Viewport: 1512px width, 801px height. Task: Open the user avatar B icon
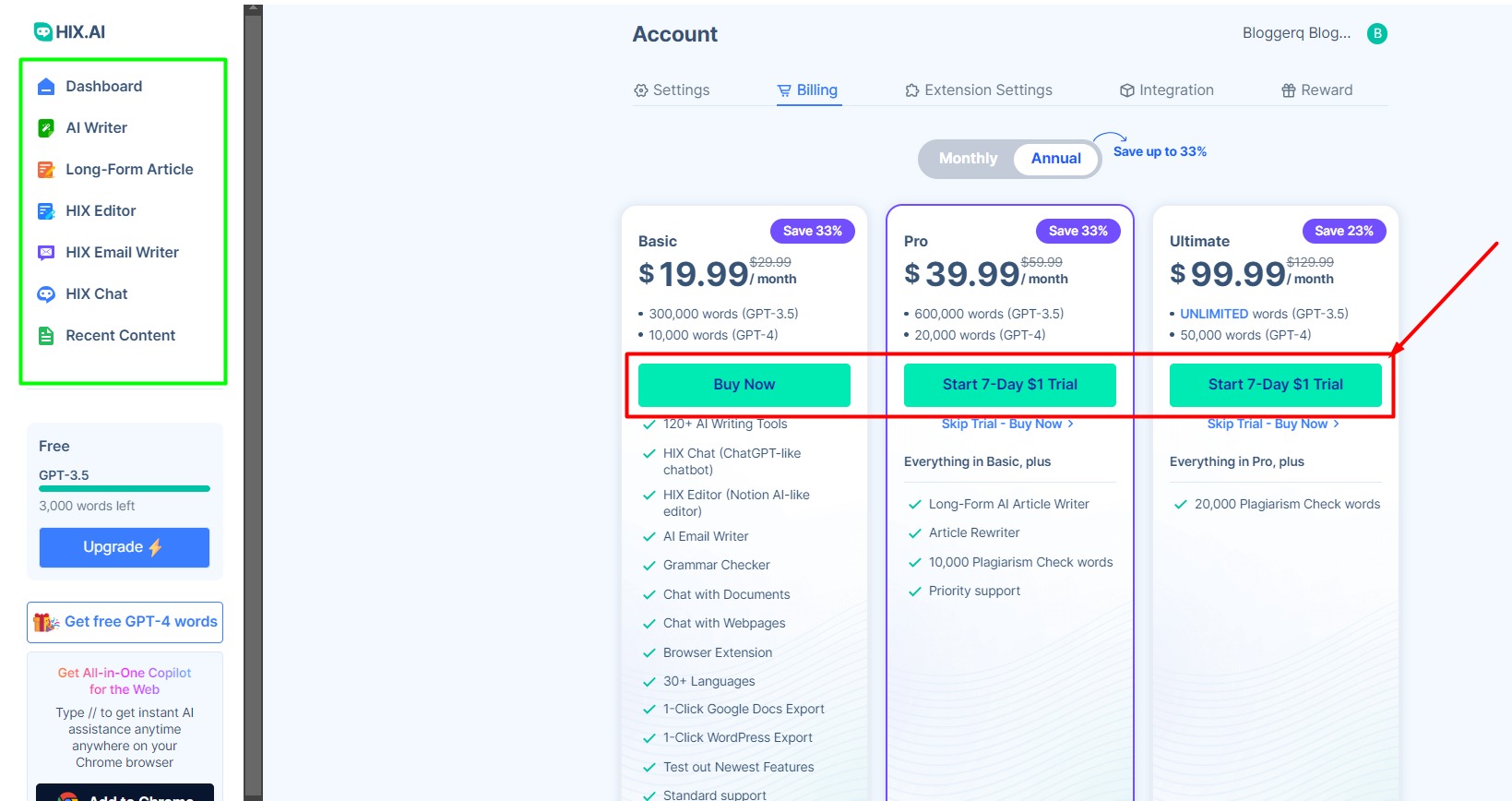pyautogui.click(x=1376, y=34)
